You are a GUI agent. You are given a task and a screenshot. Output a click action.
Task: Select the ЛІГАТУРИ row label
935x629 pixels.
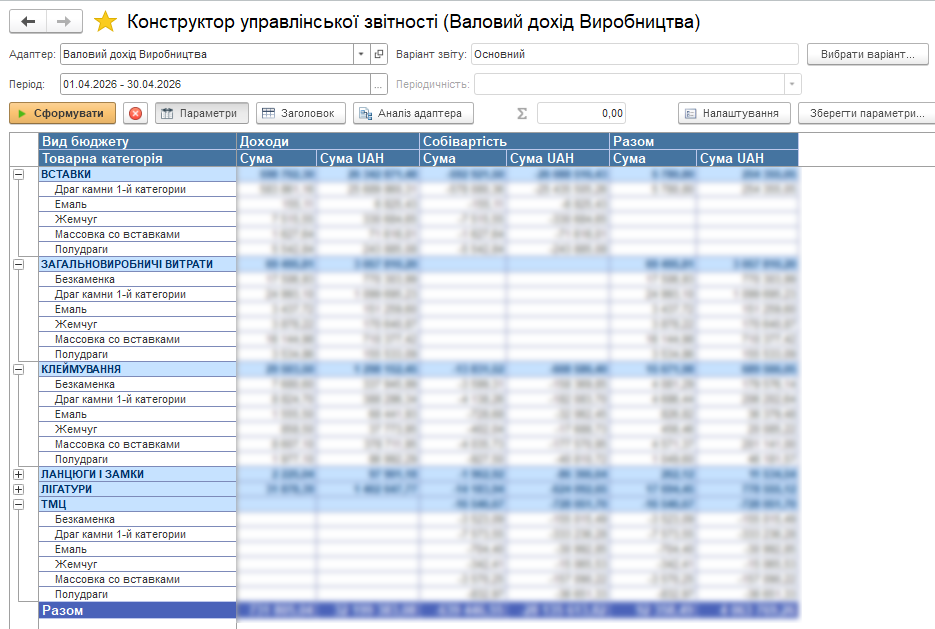click(137, 489)
